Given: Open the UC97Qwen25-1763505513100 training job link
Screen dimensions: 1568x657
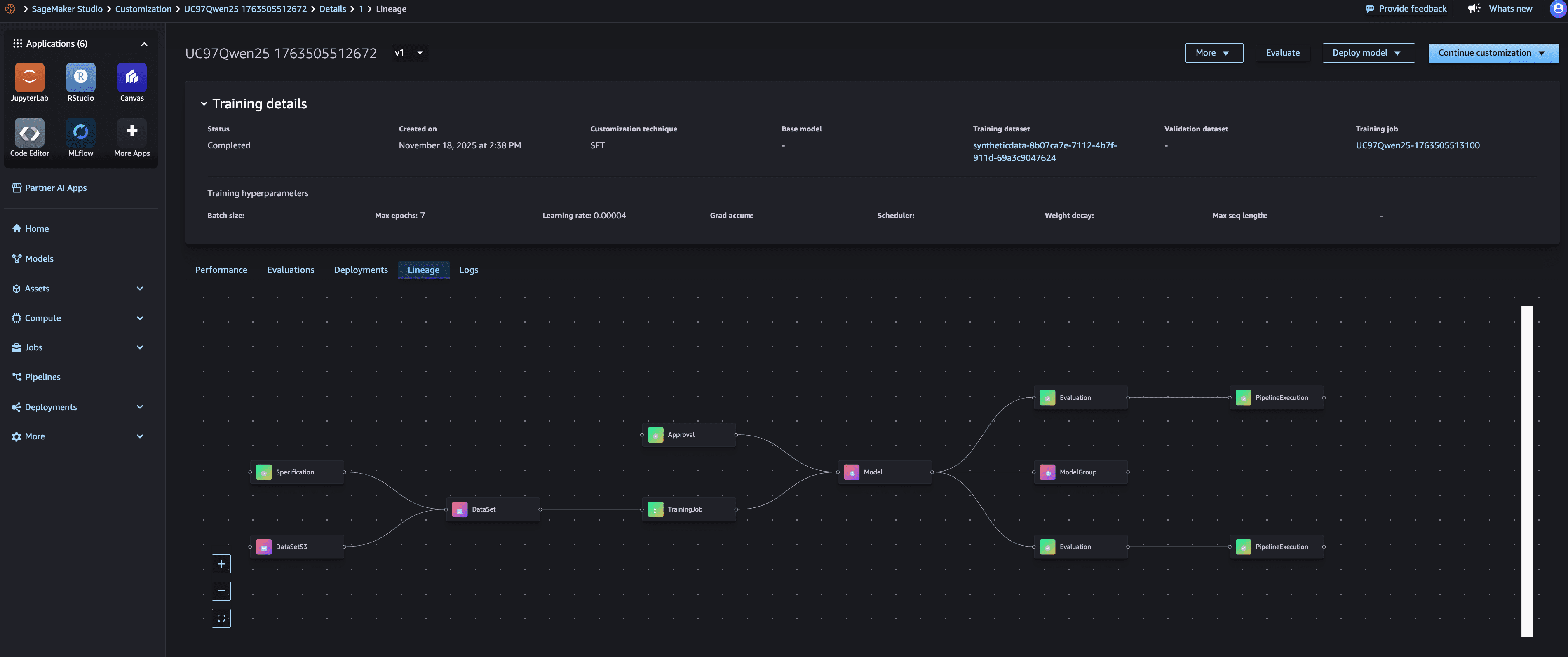Looking at the screenshot, I should click(1417, 145).
